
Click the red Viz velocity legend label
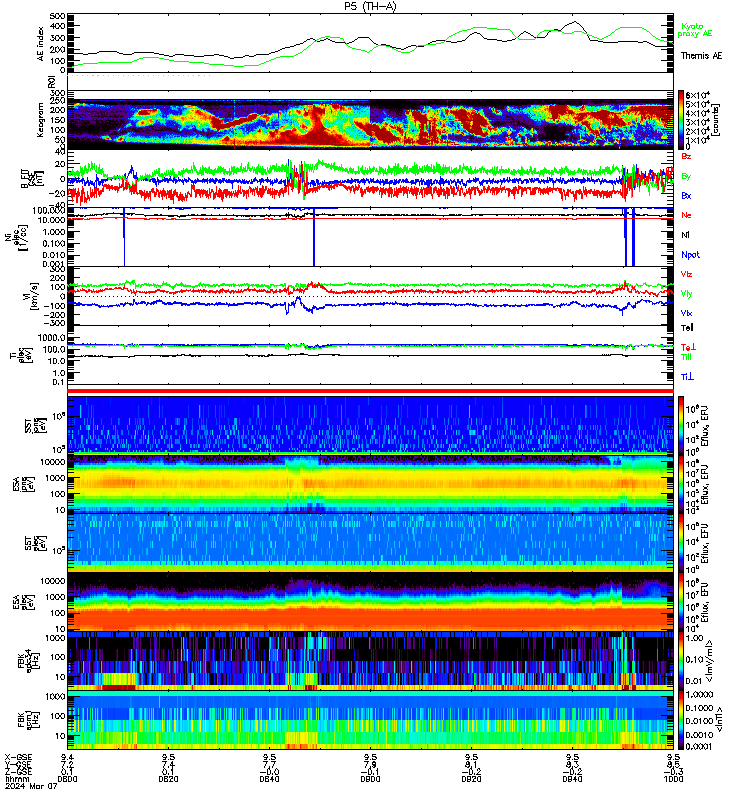[x=686, y=274]
